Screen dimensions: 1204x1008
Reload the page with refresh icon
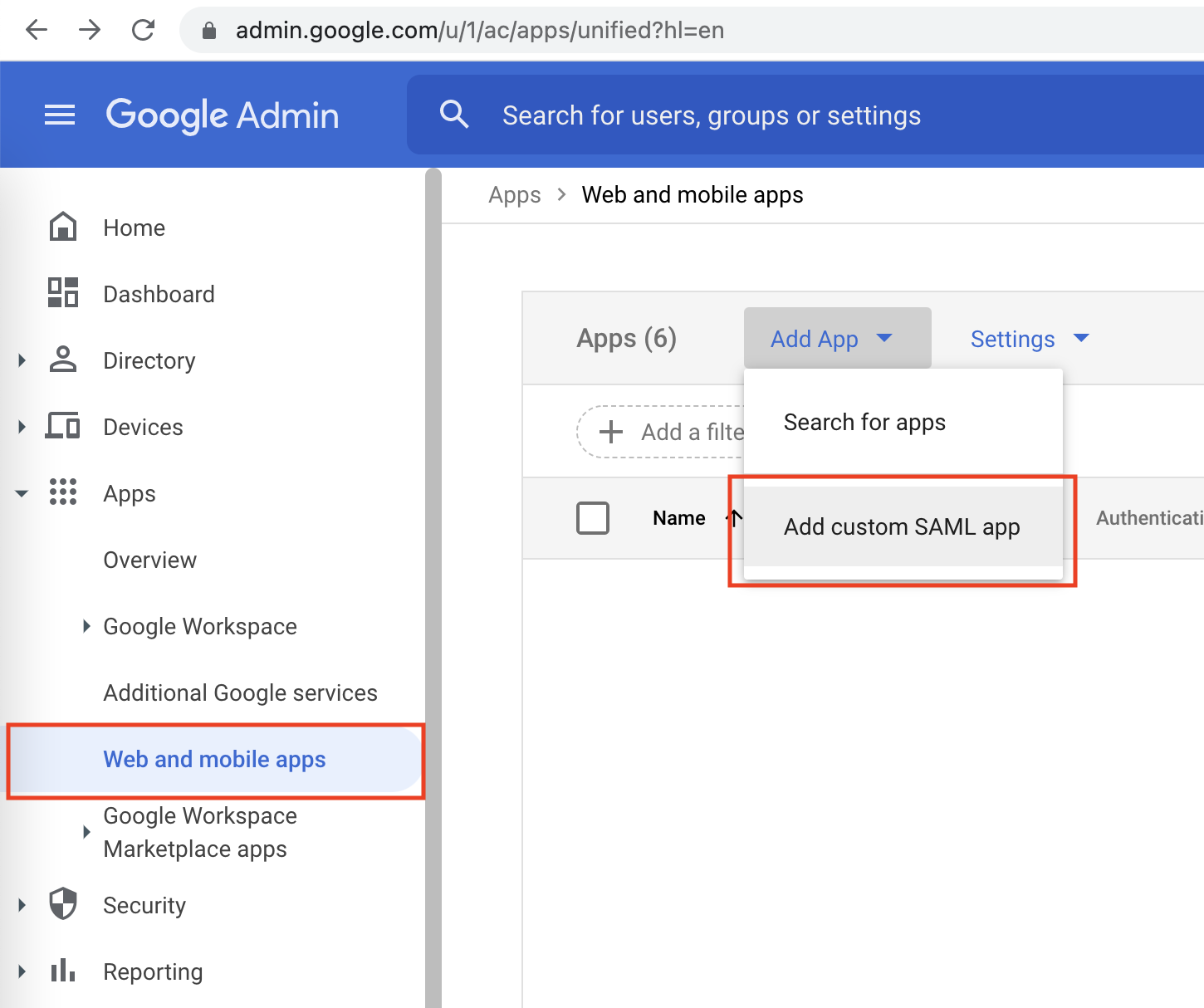144,30
